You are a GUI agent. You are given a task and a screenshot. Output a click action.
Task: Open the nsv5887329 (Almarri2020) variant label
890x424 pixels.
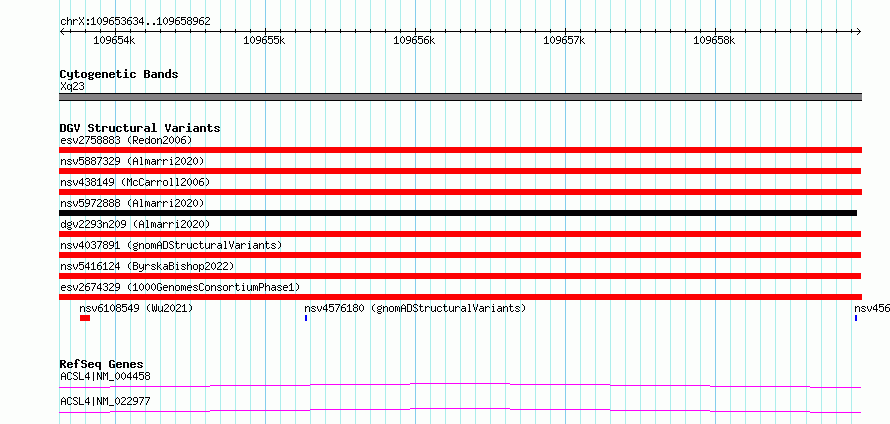132,161
